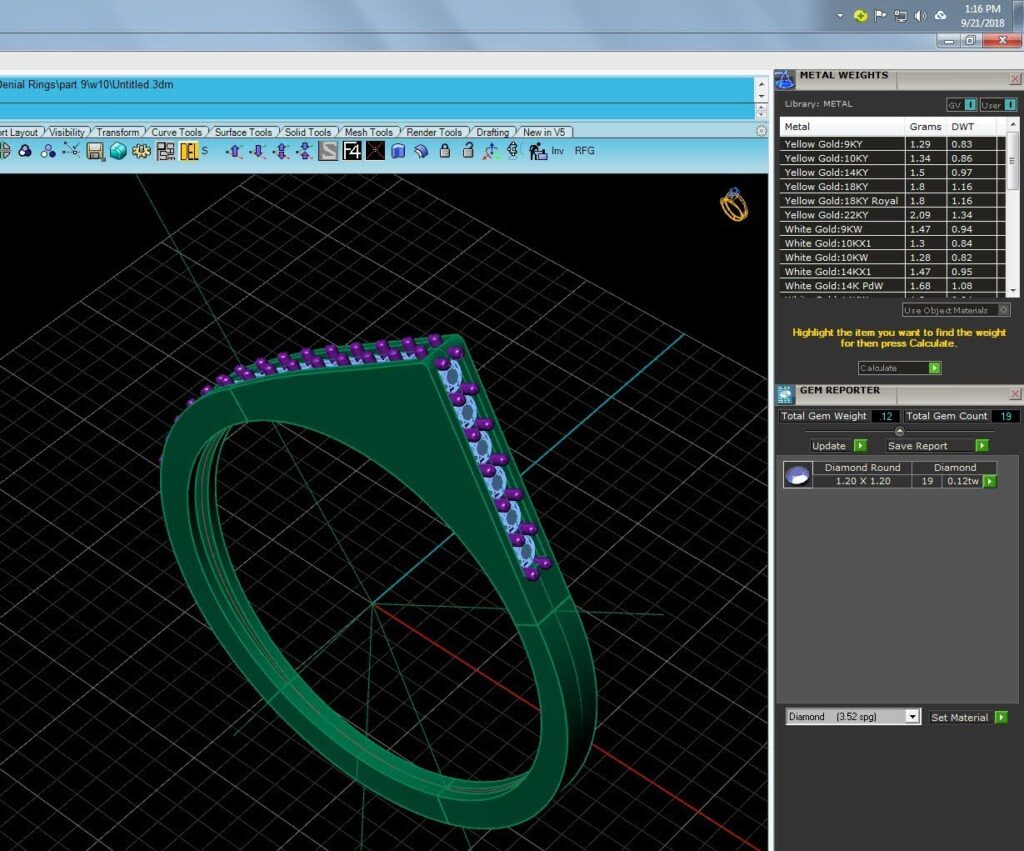This screenshot has height=851, width=1024.
Task: Click the ring preview icon in the viewport
Action: tap(734, 204)
